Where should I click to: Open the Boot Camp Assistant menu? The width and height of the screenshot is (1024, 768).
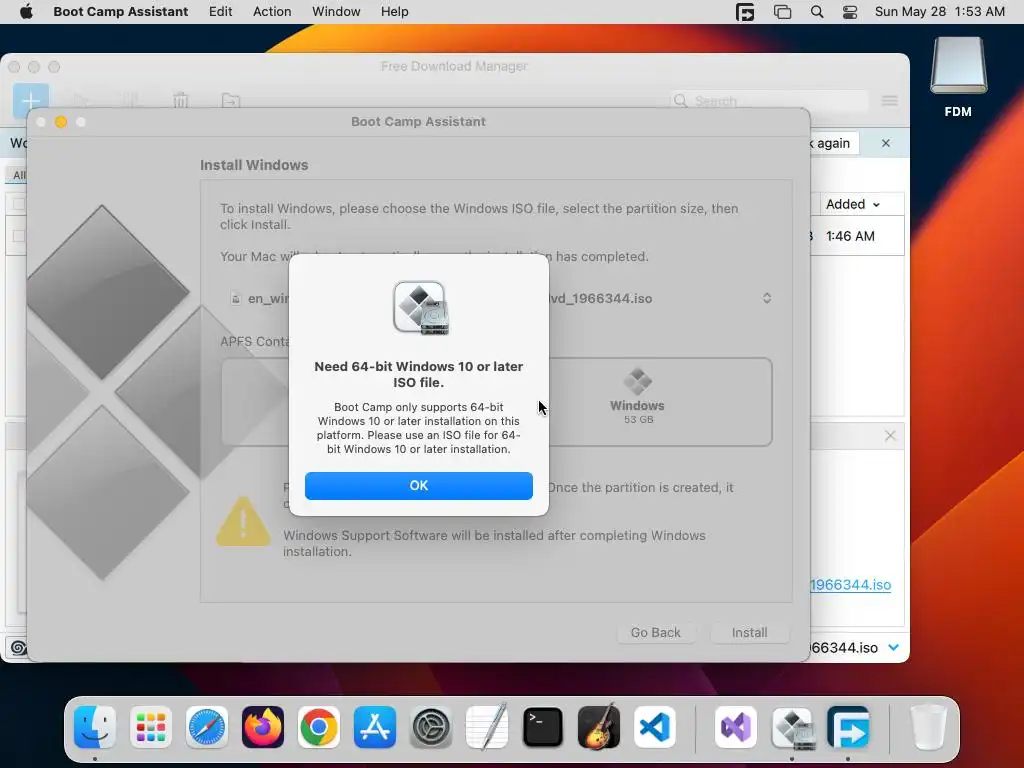[120, 11]
